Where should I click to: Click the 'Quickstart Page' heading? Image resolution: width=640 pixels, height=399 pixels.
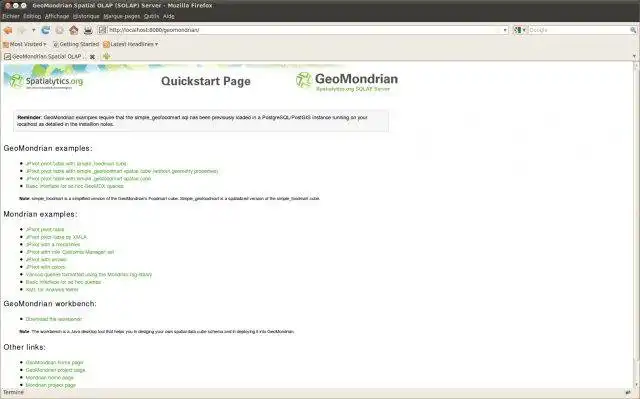tap(206, 81)
